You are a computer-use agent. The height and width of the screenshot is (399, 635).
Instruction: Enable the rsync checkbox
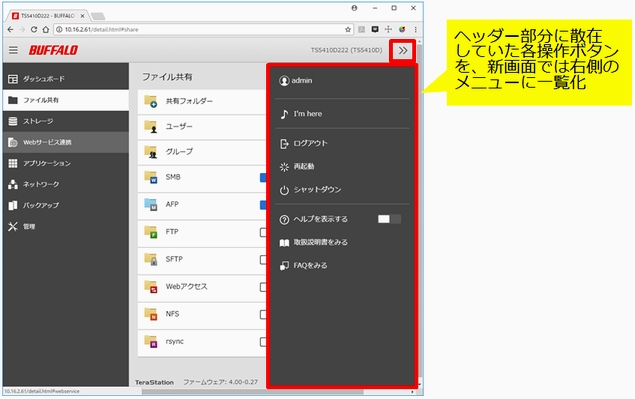click(263, 342)
